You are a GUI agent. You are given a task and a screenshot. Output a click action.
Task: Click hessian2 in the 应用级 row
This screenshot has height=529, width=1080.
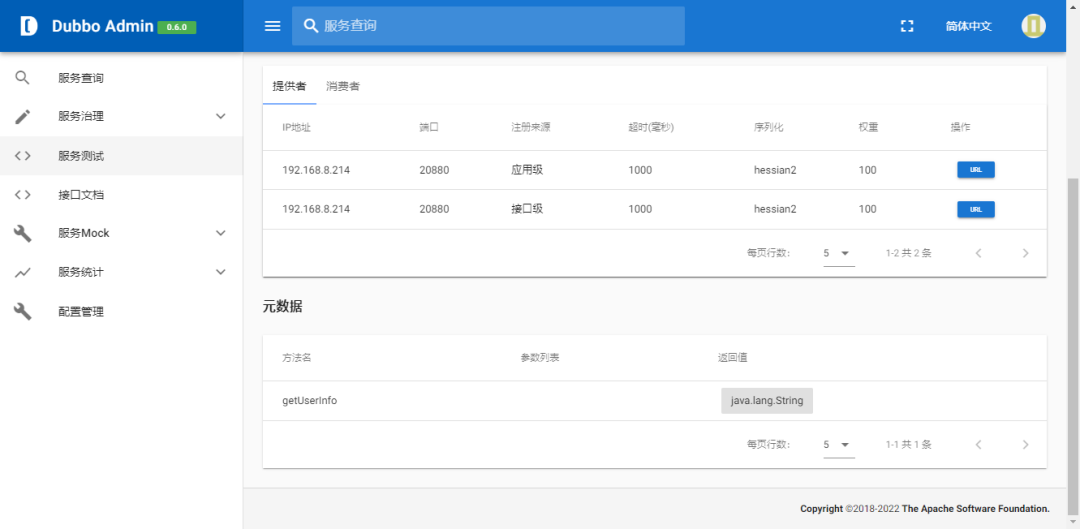(775, 170)
